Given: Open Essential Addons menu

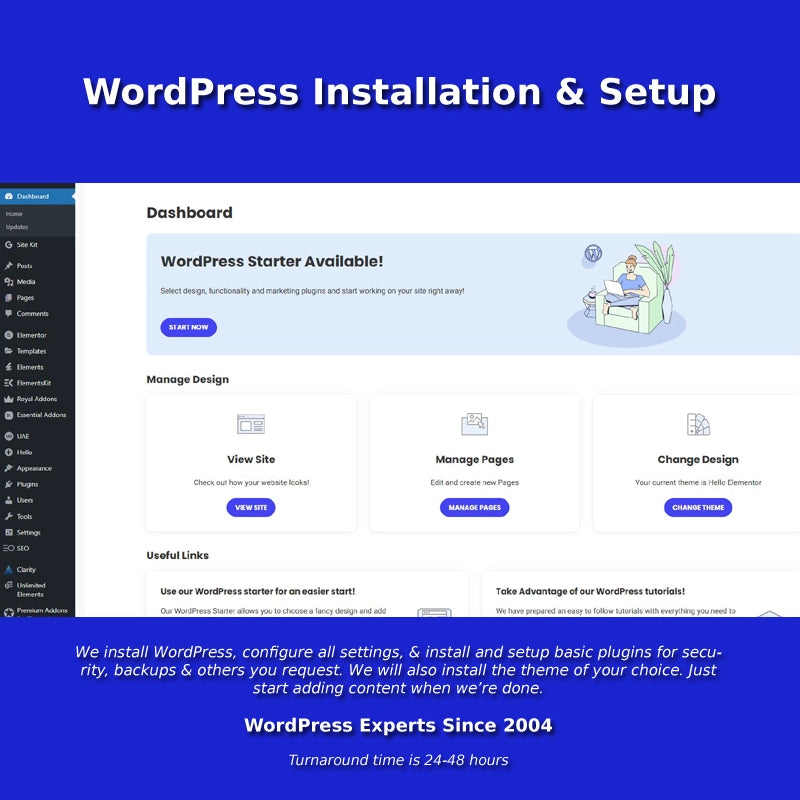Looking at the screenshot, I should point(37,415).
